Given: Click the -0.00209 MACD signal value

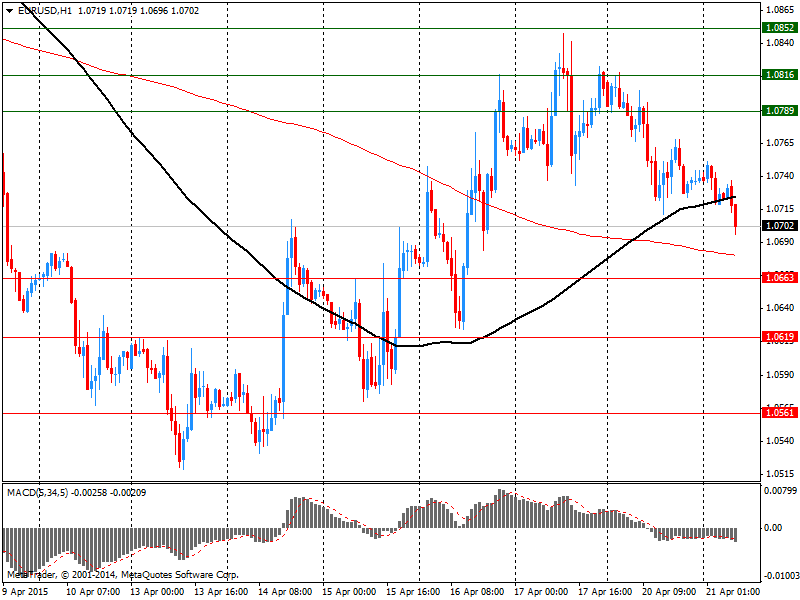Looking at the screenshot, I should pos(128,493).
